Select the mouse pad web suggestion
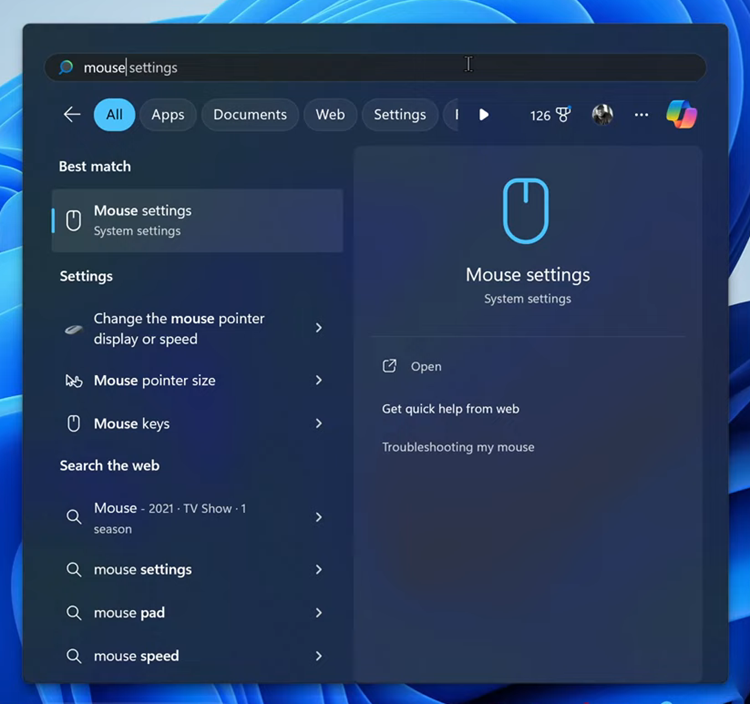The height and width of the screenshot is (704, 750). 197,613
